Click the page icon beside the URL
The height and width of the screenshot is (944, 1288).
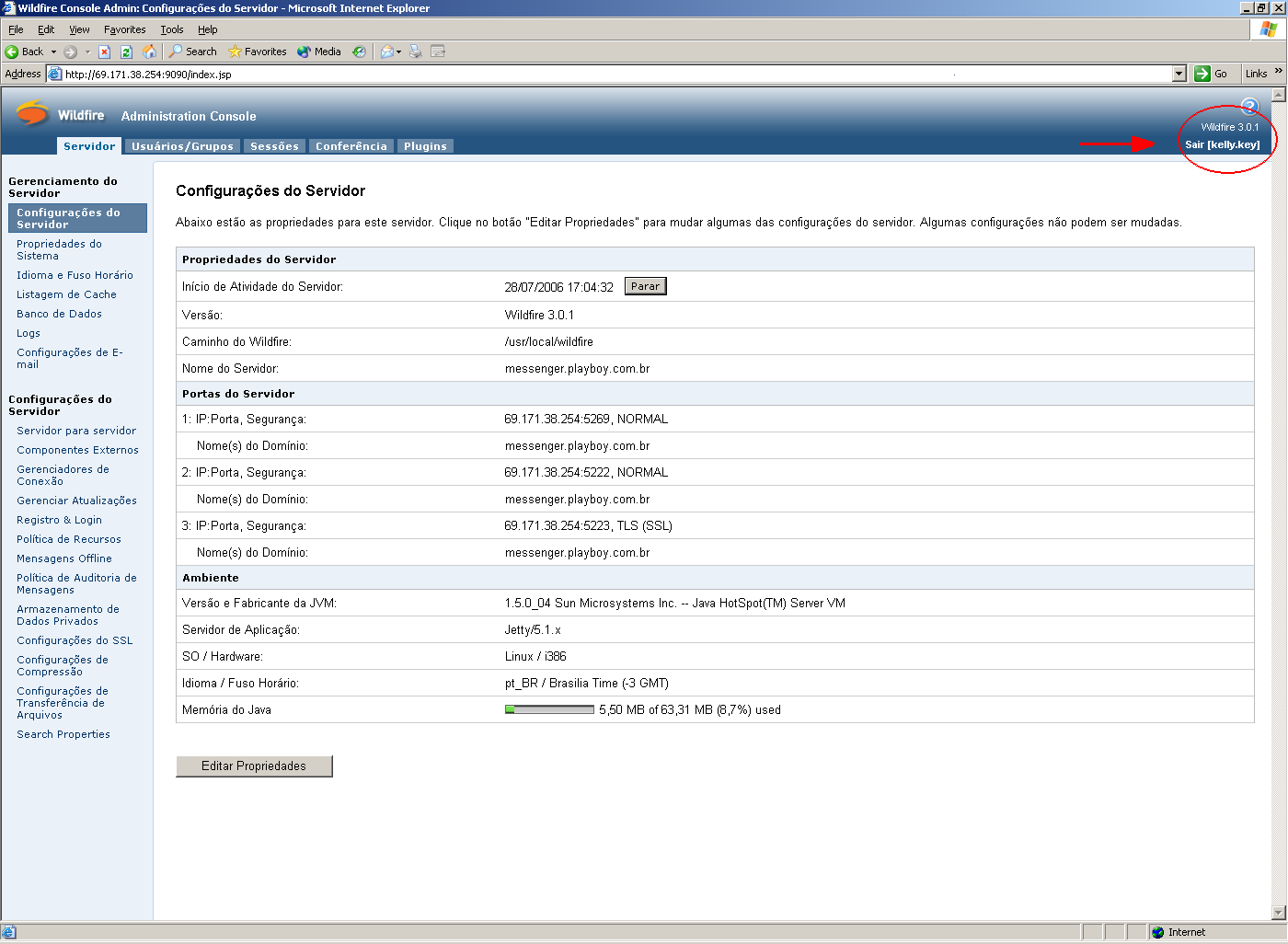click(x=55, y=74)
